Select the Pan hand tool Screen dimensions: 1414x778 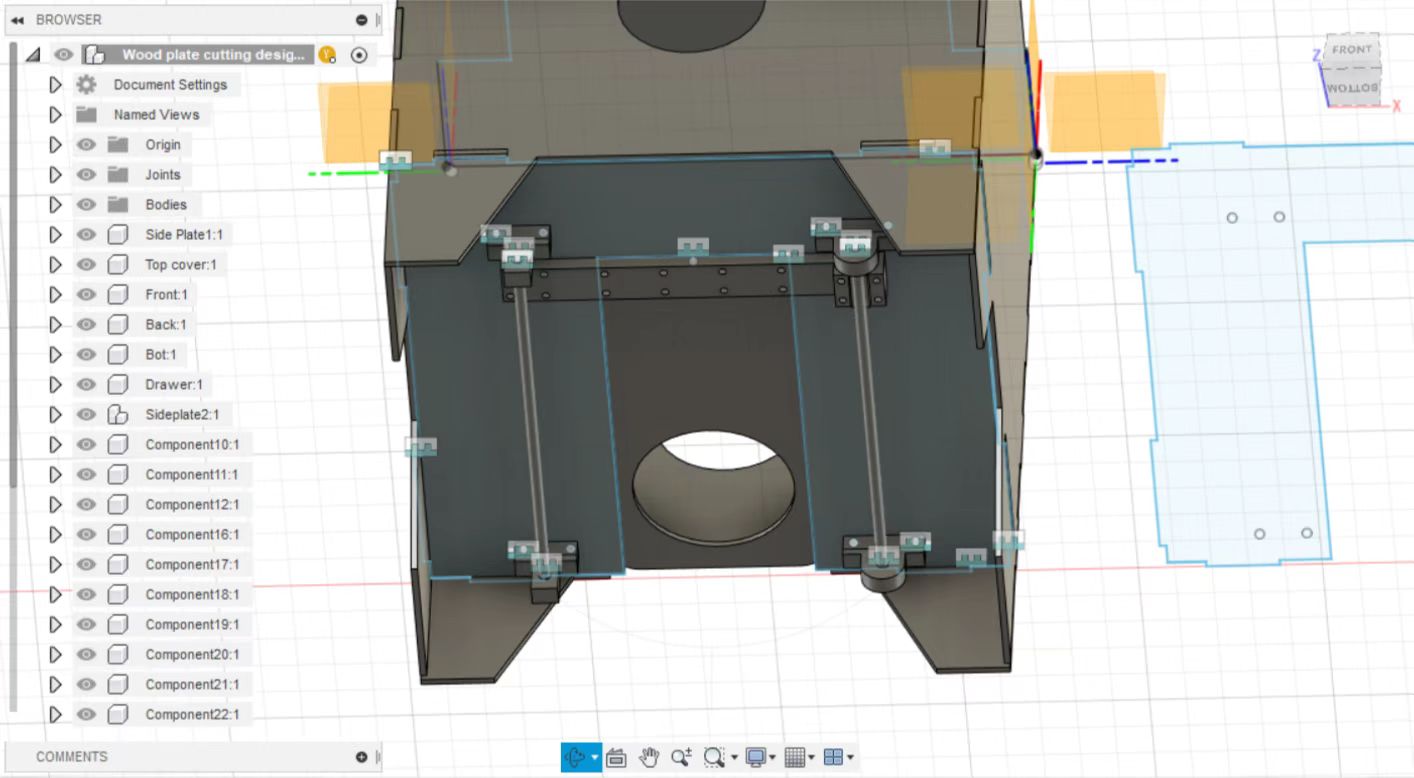[649, 757]
